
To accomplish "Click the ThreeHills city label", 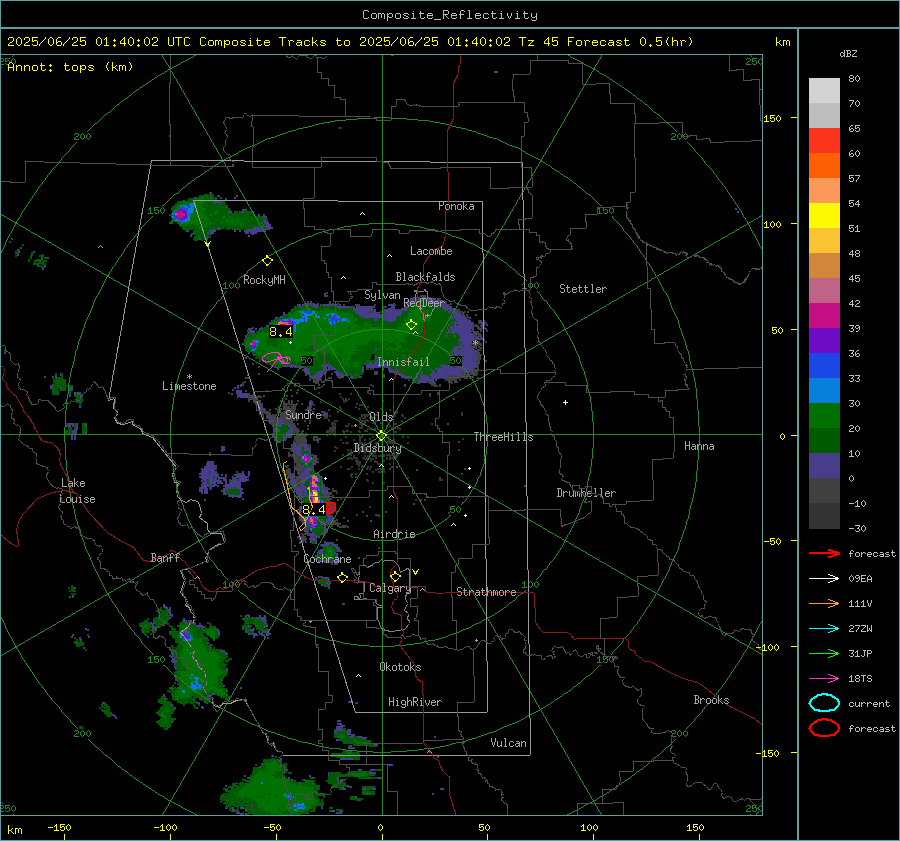I will (x=503, y=437).
